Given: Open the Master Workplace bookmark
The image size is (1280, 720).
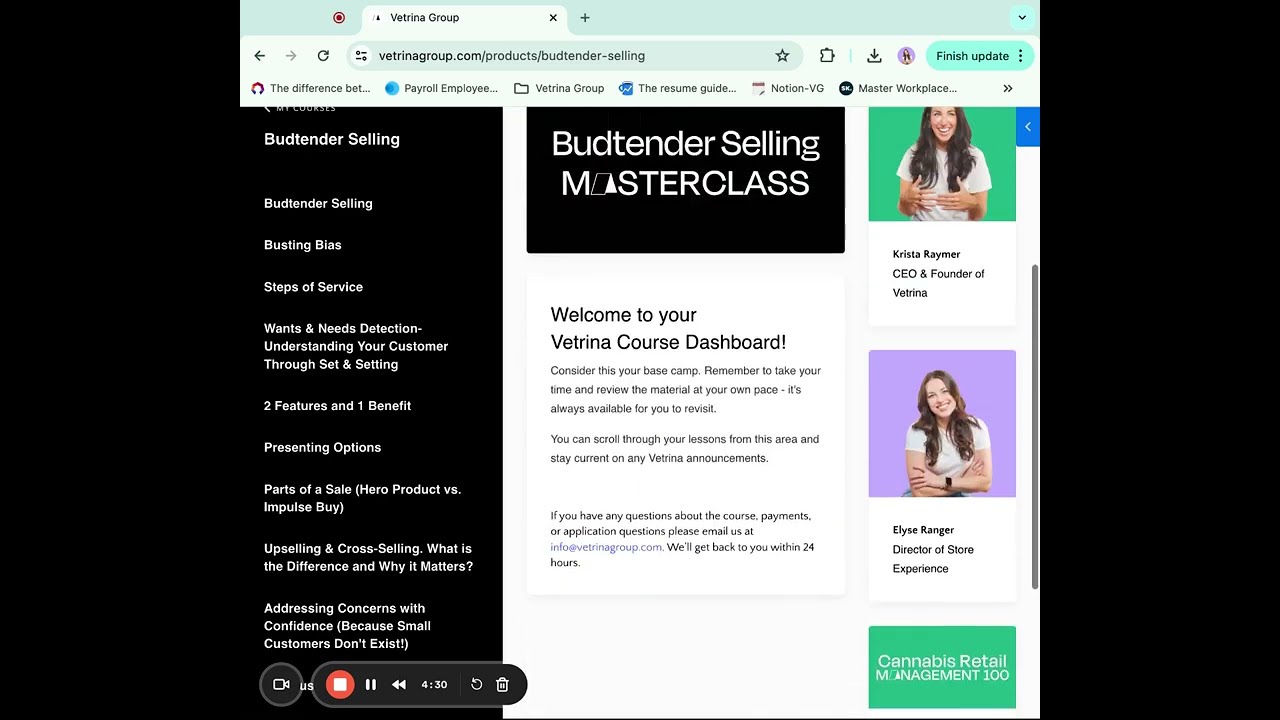Looking at the screenshot, I should tap(898, 88).
